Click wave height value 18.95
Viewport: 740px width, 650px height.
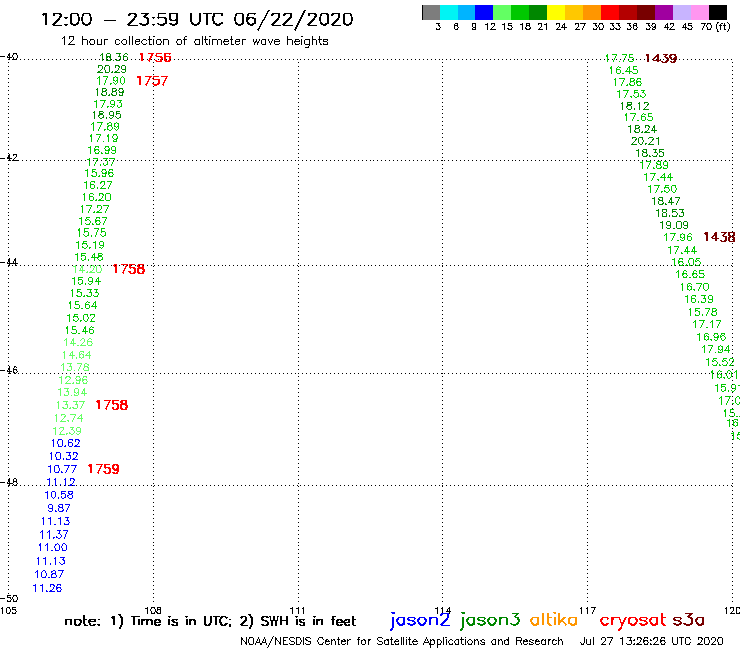coord(107,115)
